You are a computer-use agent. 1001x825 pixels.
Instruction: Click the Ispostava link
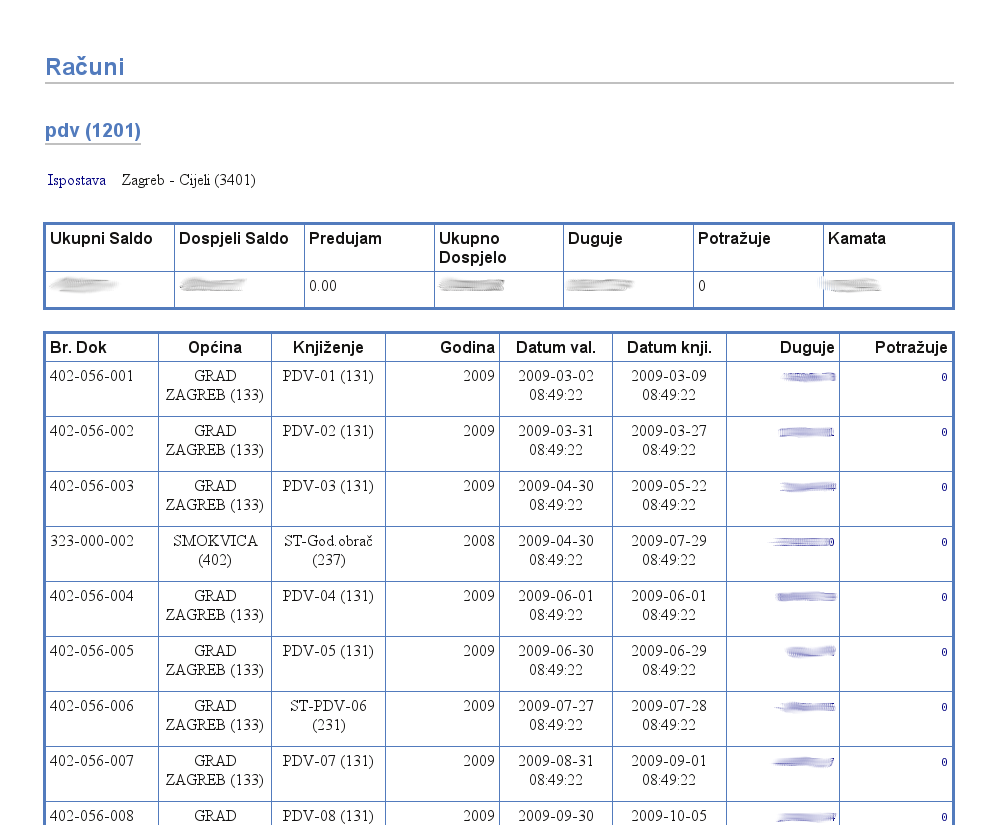pos(77,181)
